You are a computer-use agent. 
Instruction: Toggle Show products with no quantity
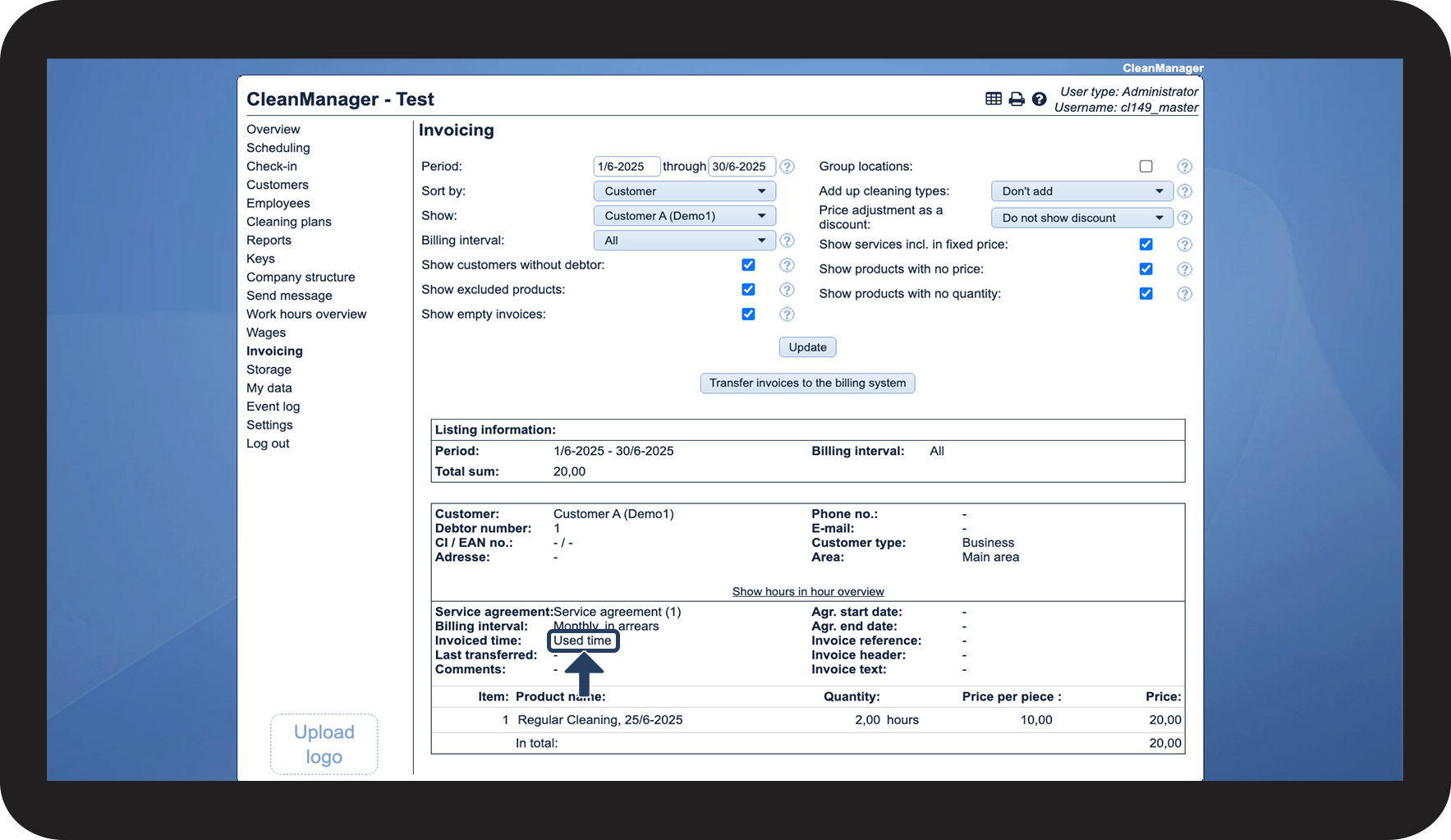pos(1146,294)
